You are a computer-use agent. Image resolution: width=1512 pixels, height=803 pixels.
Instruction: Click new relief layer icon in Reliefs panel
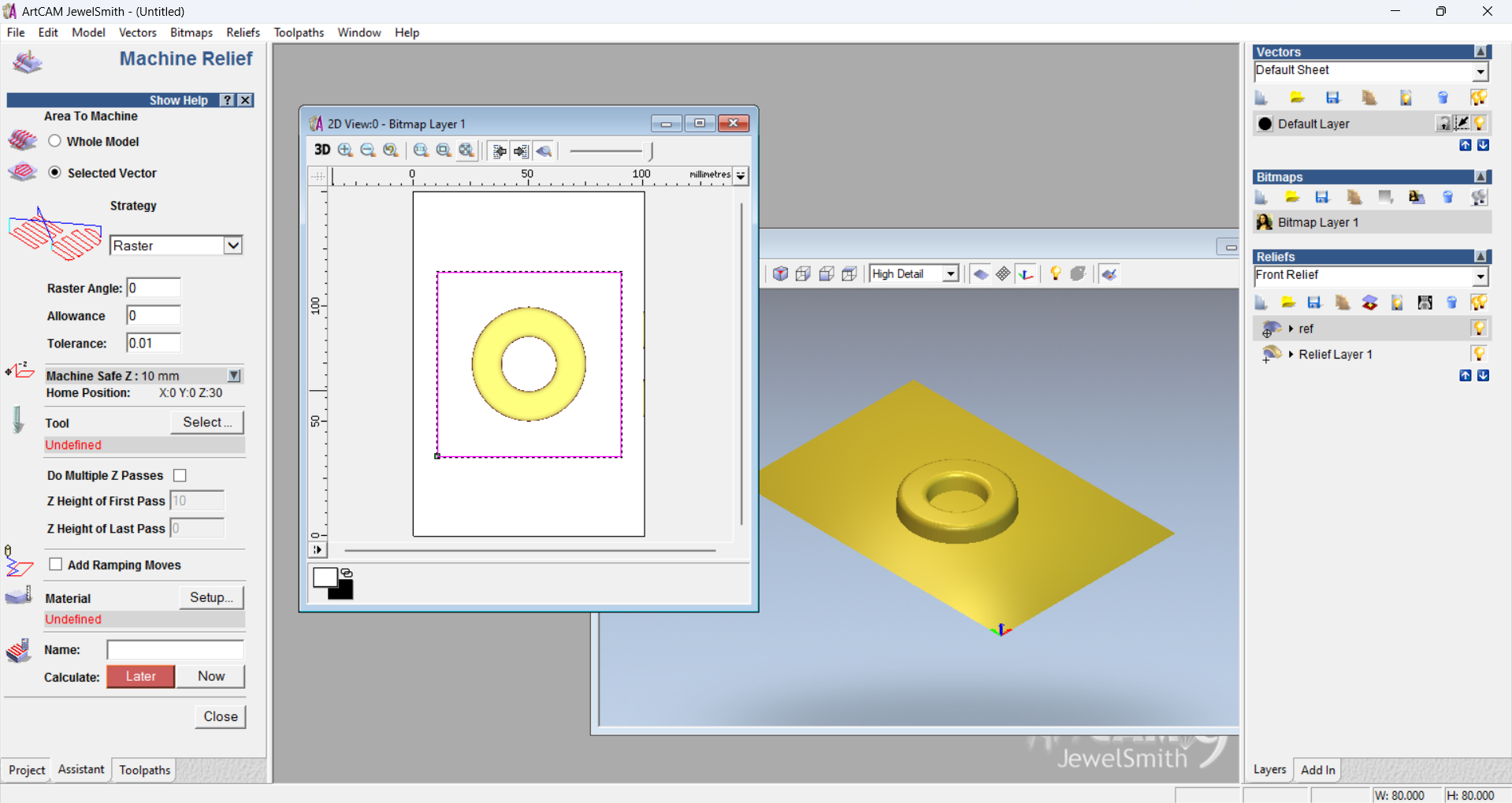point(1261,303)
